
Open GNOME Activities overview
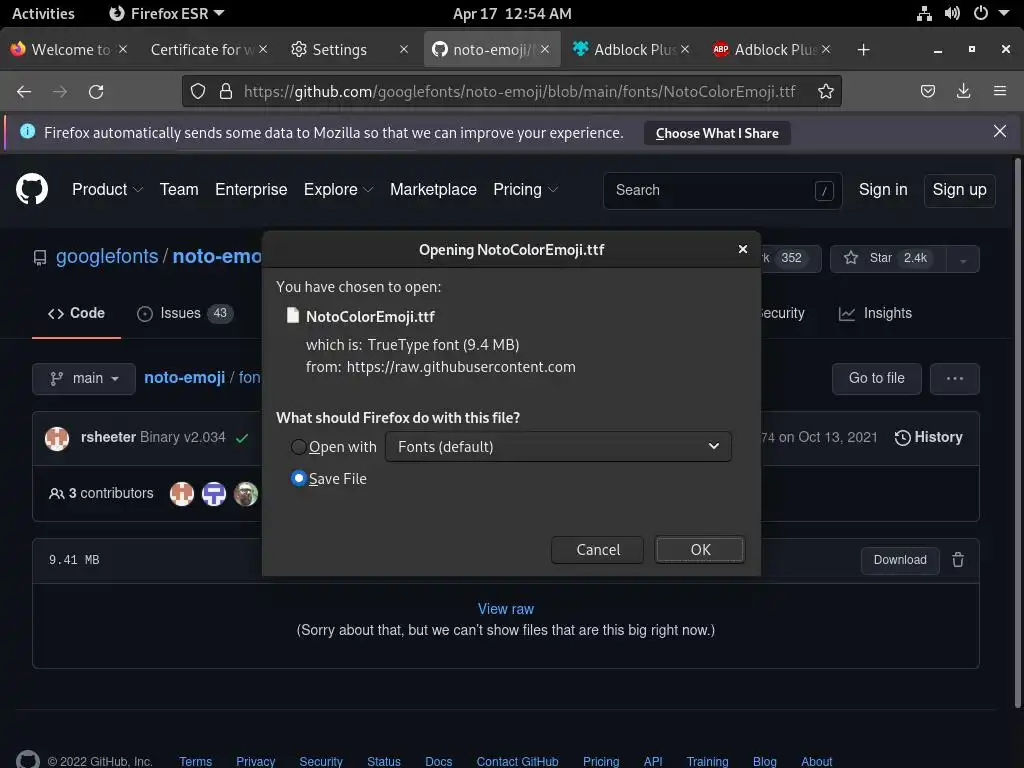[x=43, y=13]
